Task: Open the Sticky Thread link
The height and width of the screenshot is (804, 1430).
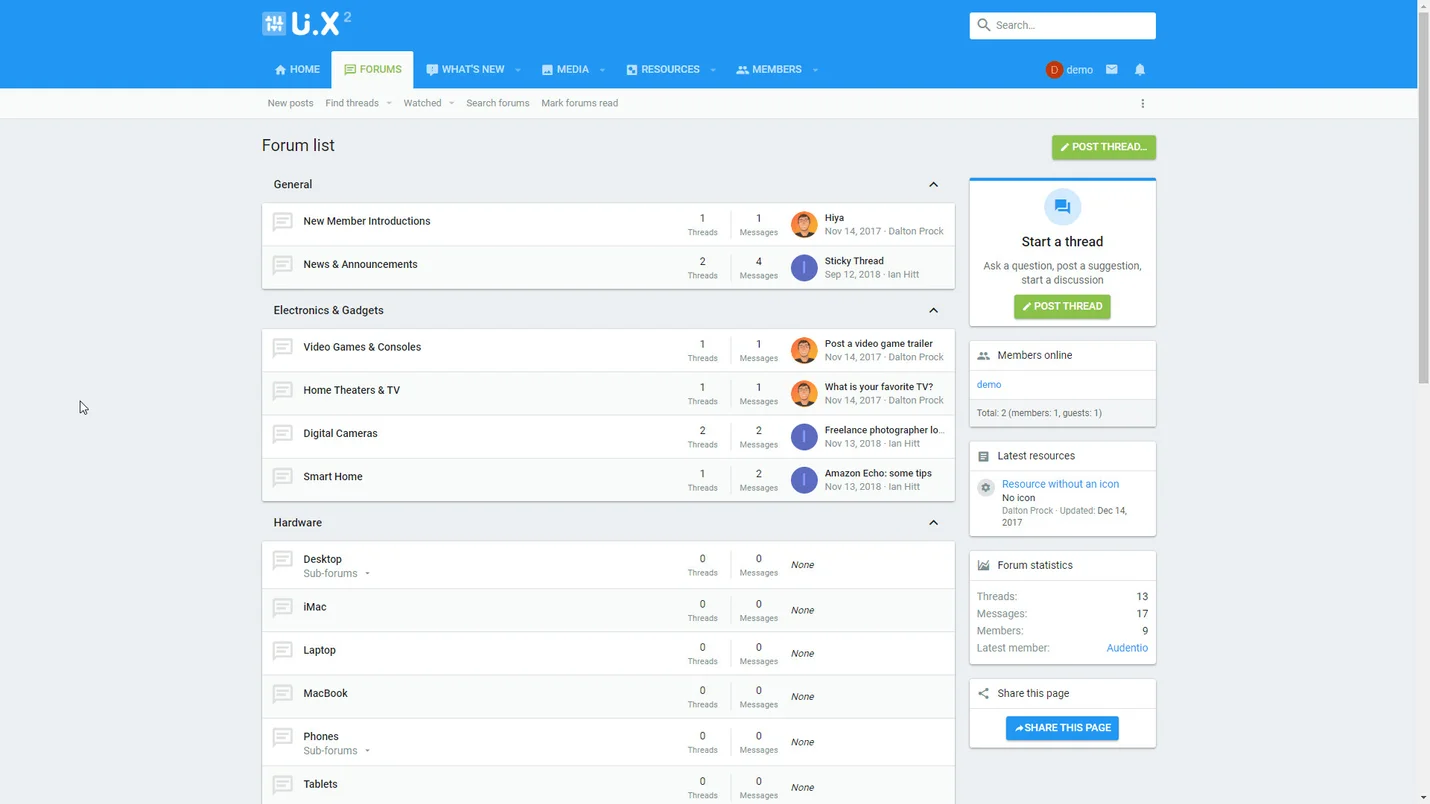Action: pos(854,261)
